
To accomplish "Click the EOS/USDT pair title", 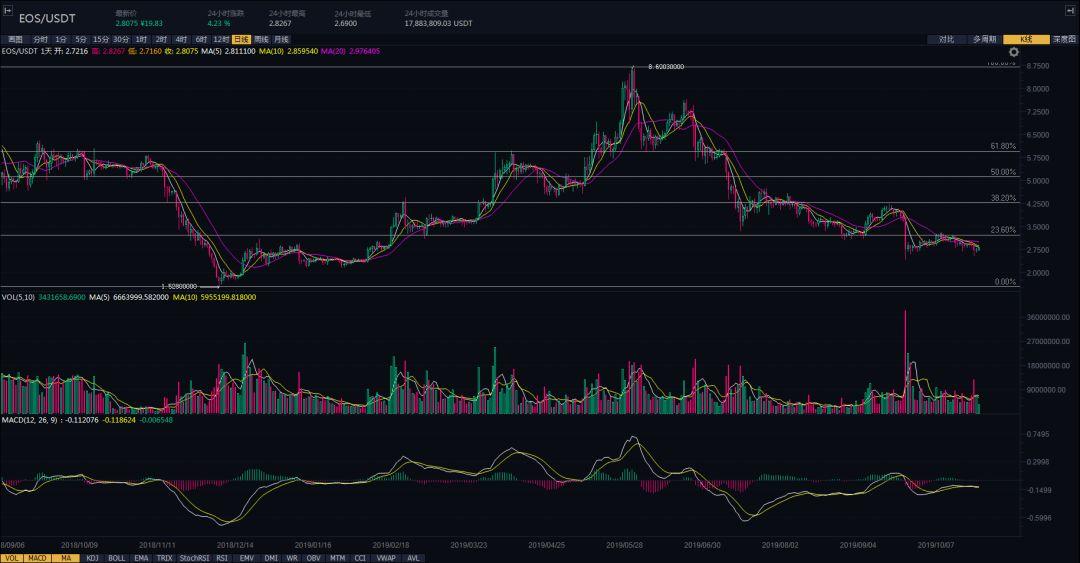I will [47, 19].
